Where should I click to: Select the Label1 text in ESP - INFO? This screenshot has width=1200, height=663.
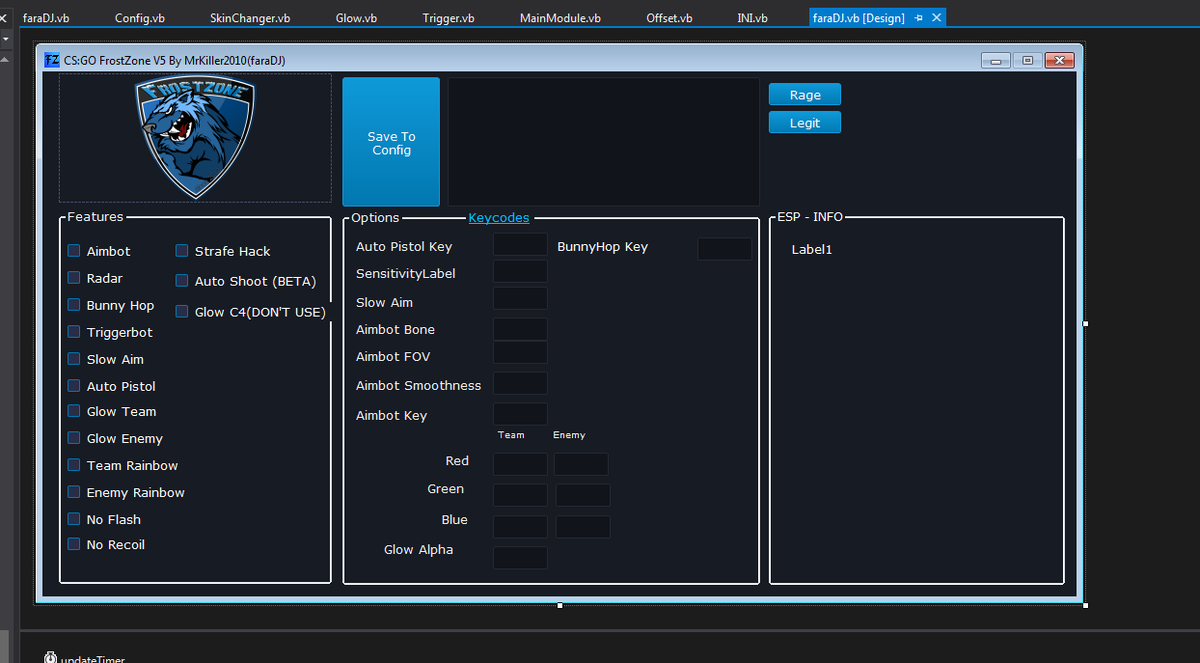coord(811,249)
